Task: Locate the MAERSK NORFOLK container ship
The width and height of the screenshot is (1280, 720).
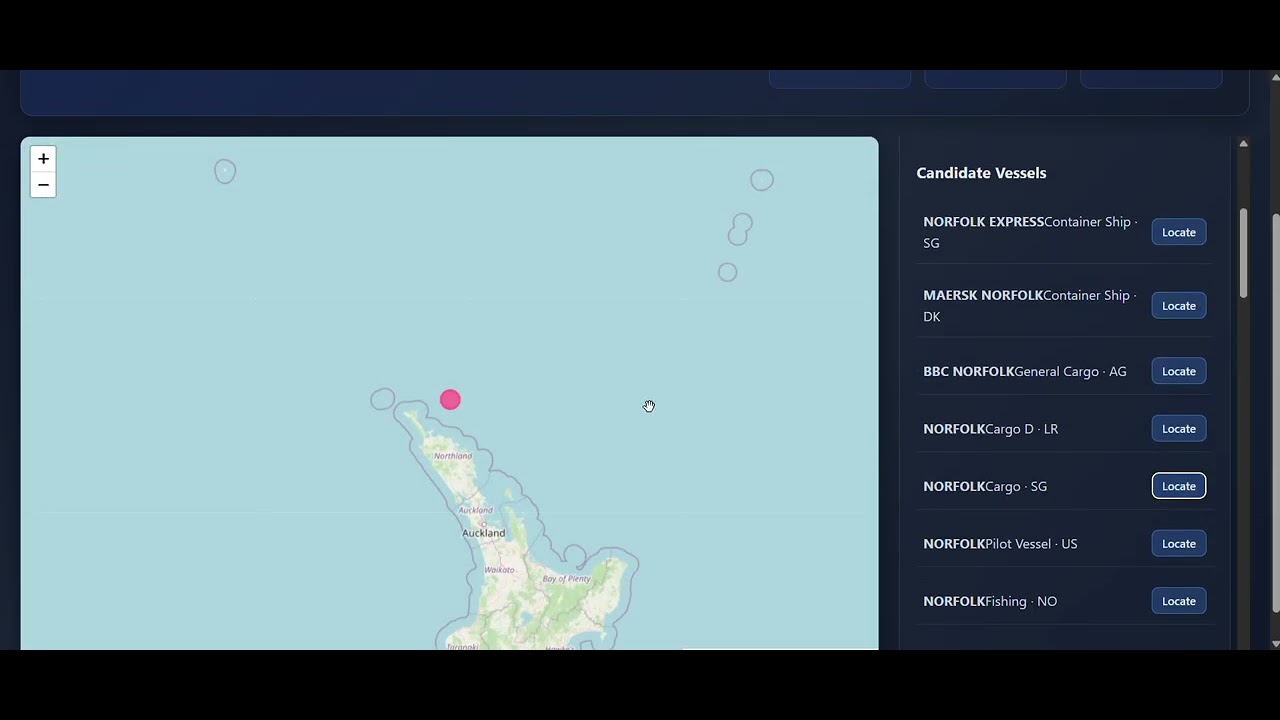Action: click(x=1179, y=306)
